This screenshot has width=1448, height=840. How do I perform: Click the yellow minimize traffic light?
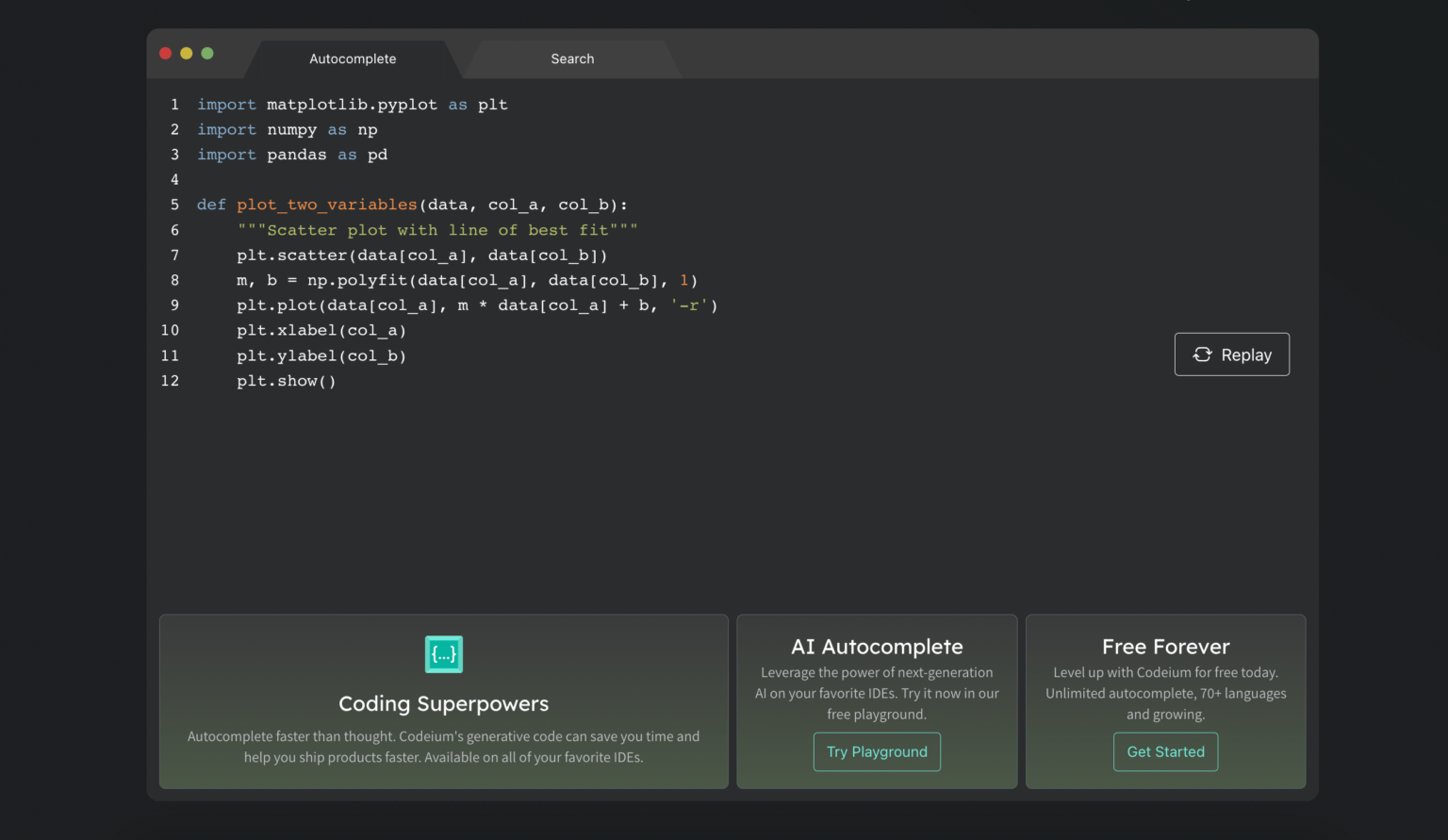coord(186,53)
